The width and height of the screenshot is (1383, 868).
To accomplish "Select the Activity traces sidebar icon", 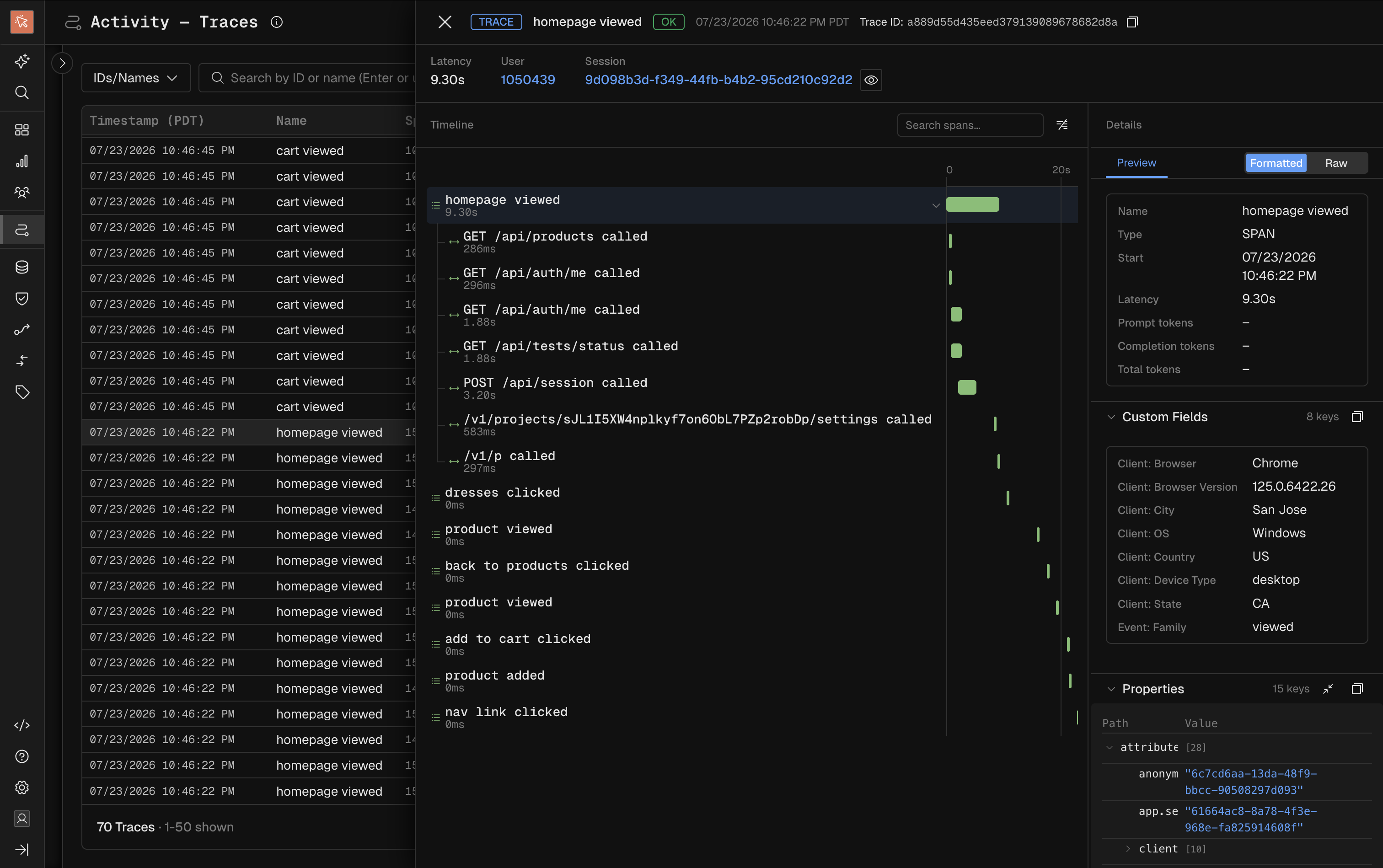I will click(22, 230).
